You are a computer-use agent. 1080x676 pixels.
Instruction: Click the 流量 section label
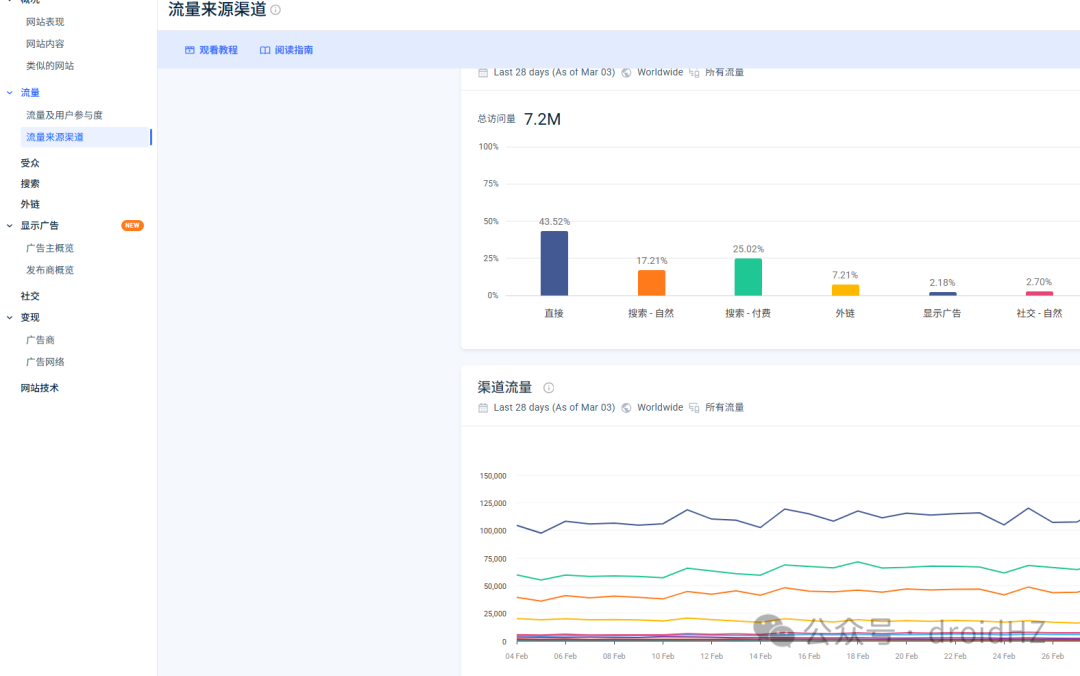click(x=30, y=92)
